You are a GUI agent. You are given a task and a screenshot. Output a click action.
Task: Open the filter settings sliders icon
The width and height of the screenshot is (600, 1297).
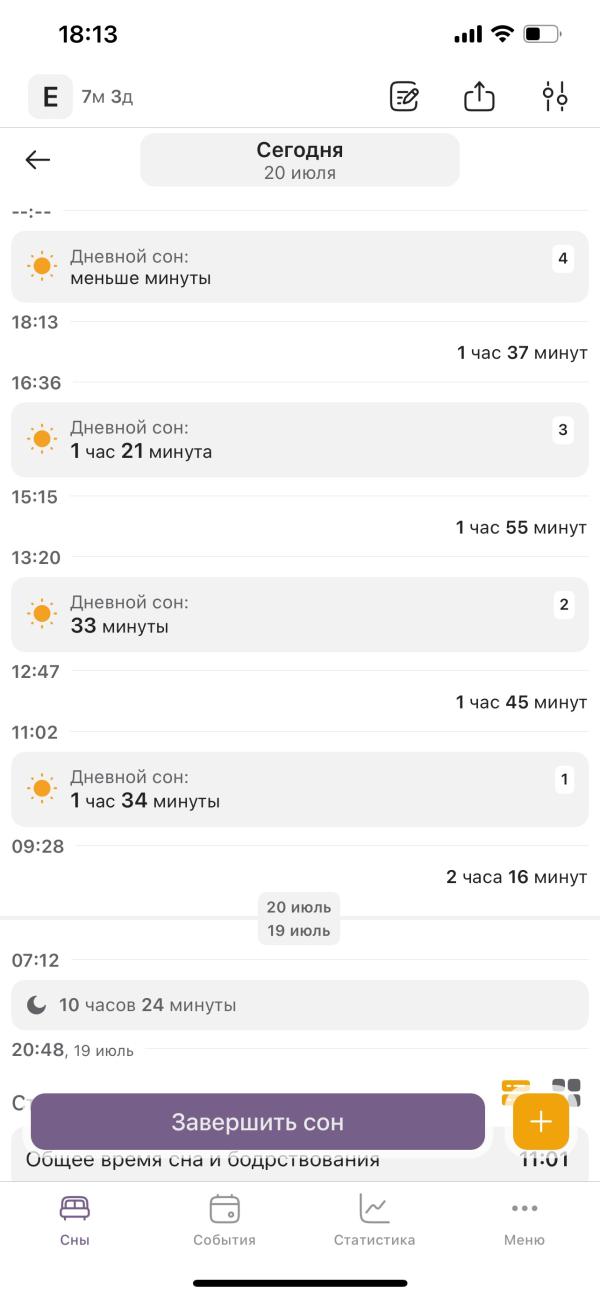click(555, 97)
